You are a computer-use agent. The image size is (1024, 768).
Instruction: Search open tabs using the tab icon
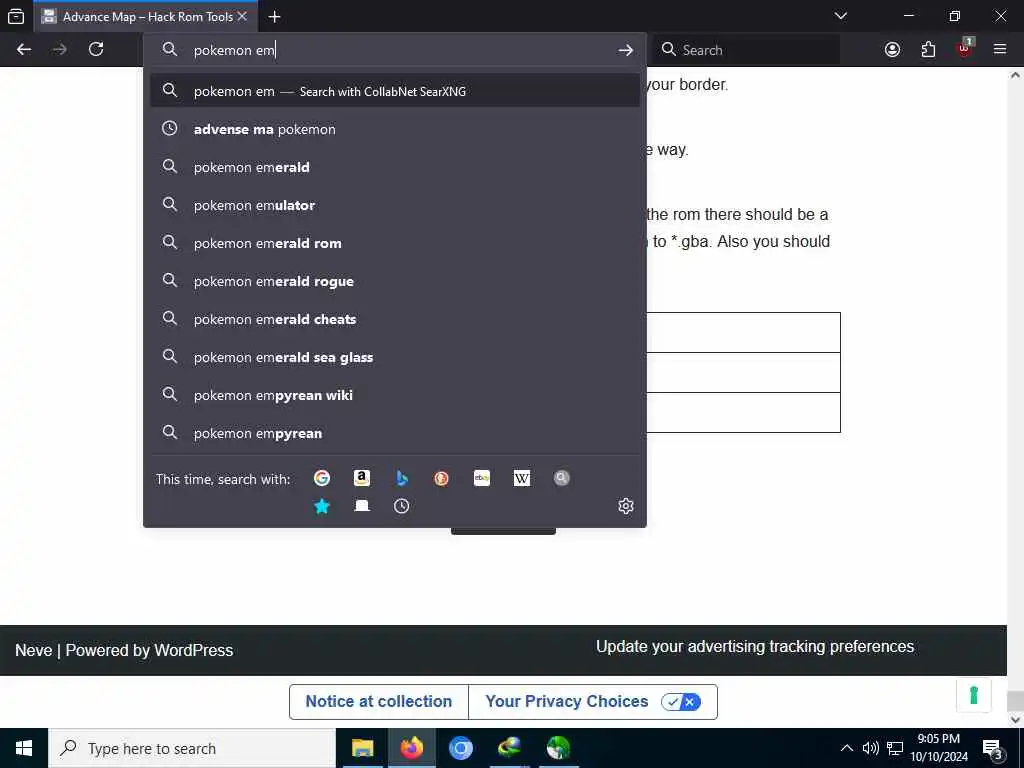[362, 506]
